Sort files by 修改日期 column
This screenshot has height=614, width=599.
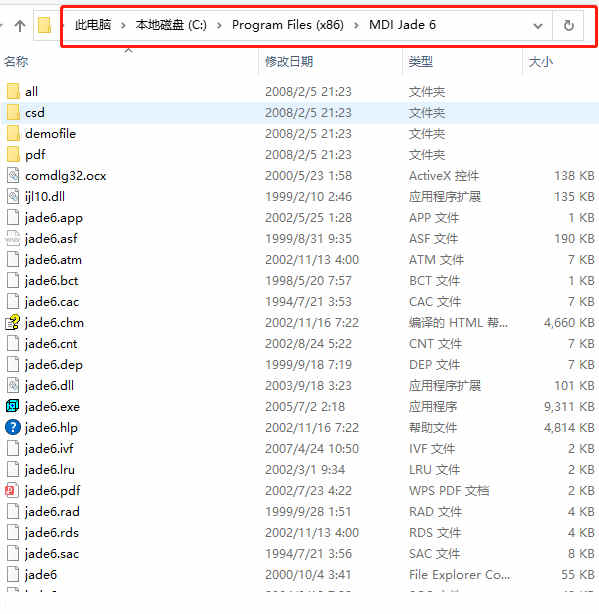coord(289,61)
